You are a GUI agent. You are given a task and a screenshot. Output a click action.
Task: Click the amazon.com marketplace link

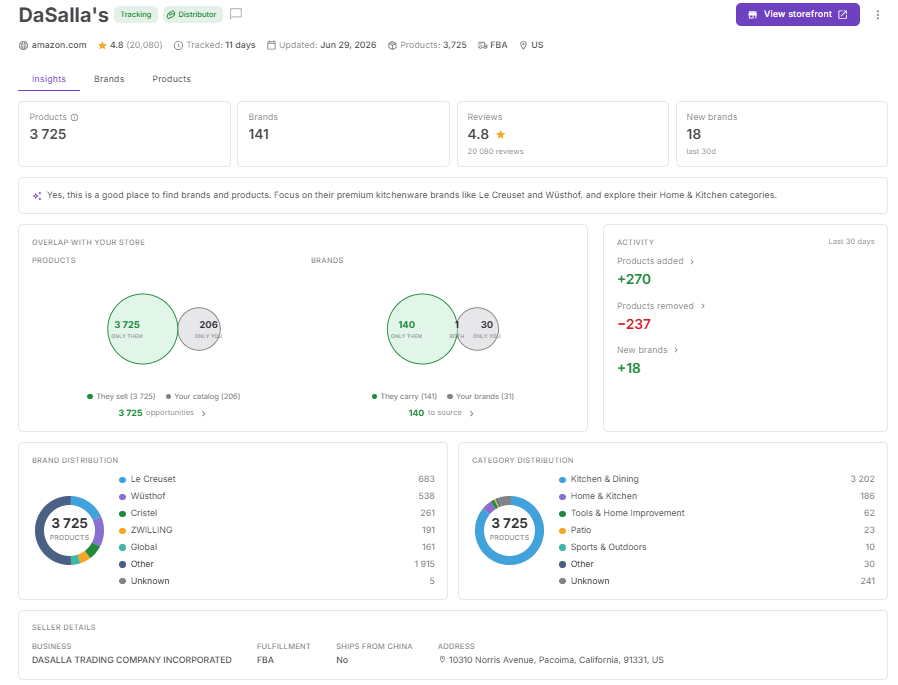(x=59, y=45)
